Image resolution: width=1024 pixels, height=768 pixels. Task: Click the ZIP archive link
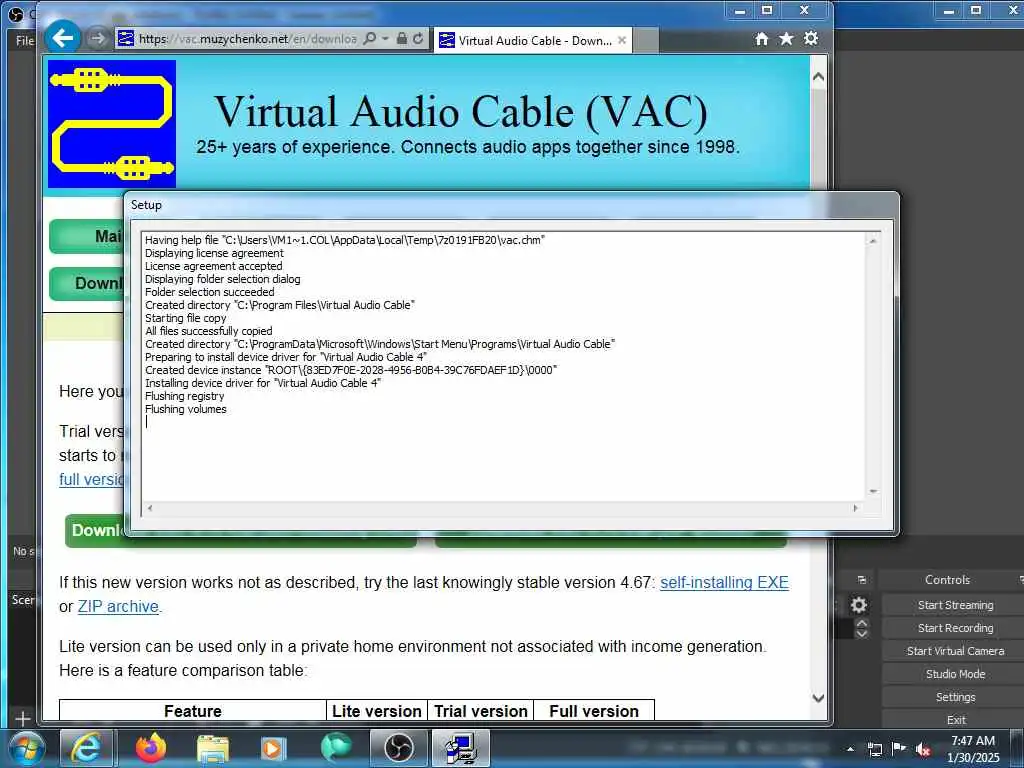pos(118,606)
